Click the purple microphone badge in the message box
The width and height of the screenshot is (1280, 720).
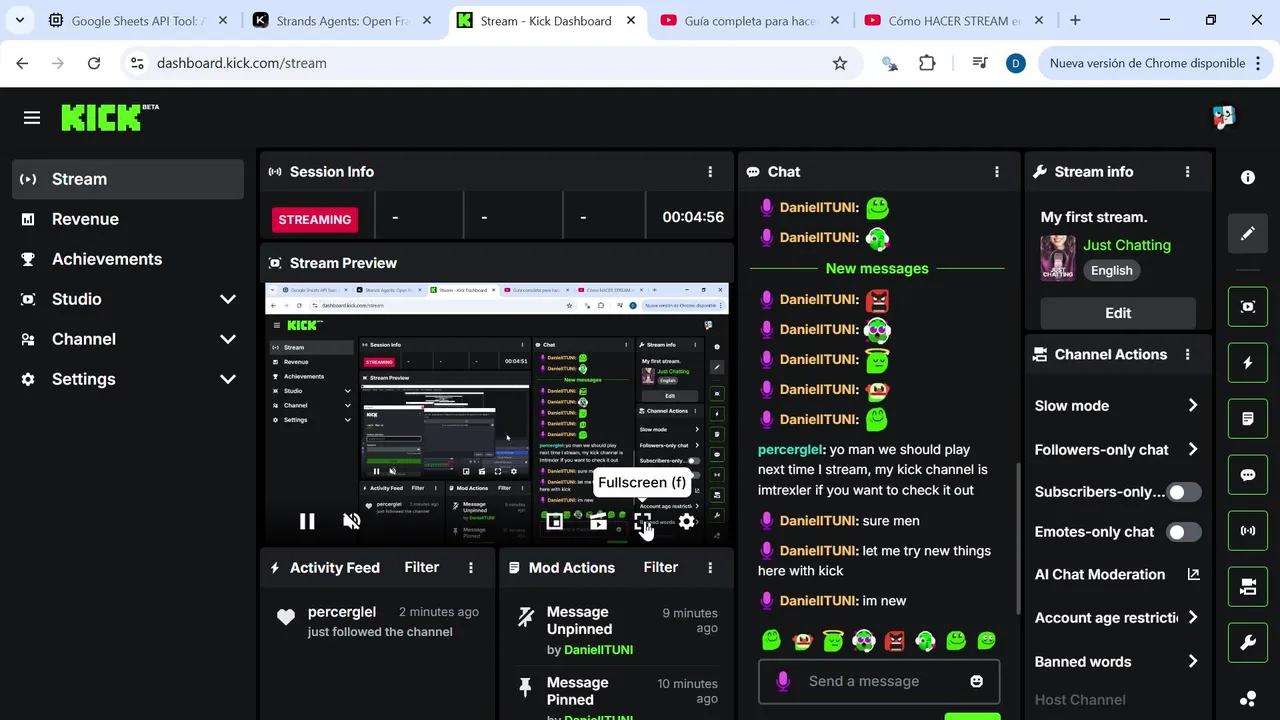click(x=783, y=681)
